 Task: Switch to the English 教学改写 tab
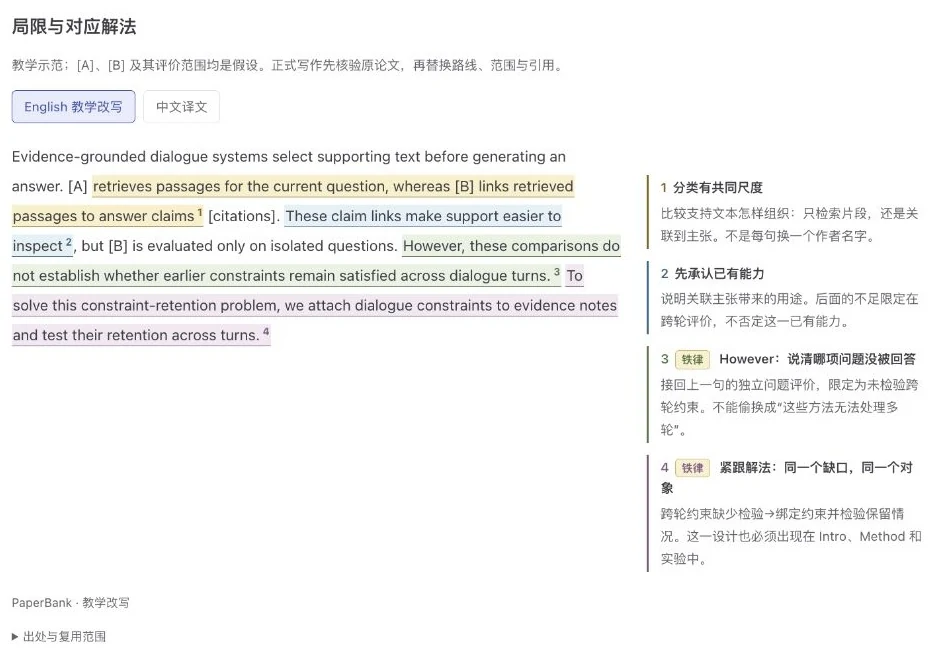pos(73,107)
